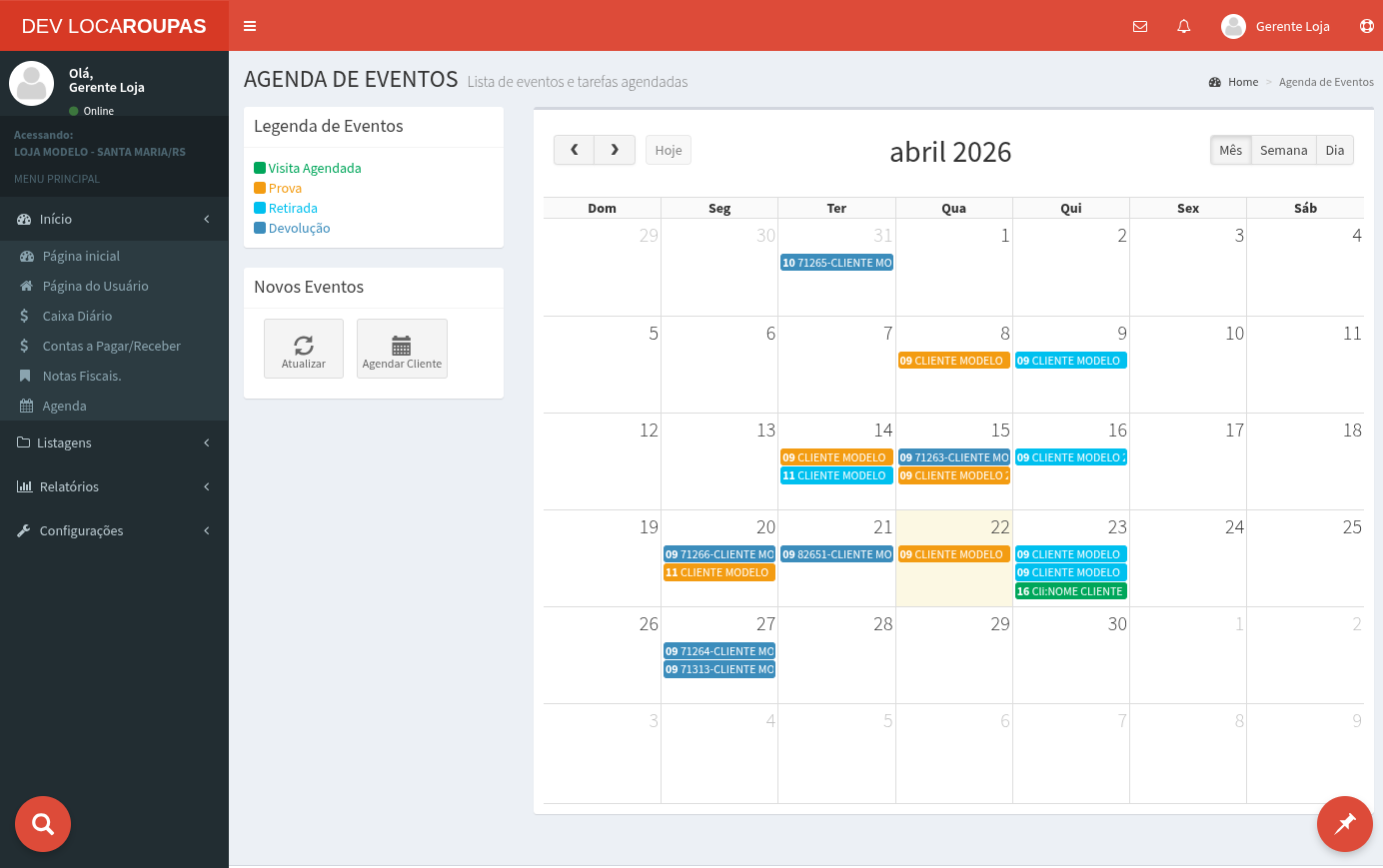This screenshot has height=868, width=1383.
Task: Click LOJA MODELO - SANTA MARIA/RS text
Action: [x=100, y=152]
